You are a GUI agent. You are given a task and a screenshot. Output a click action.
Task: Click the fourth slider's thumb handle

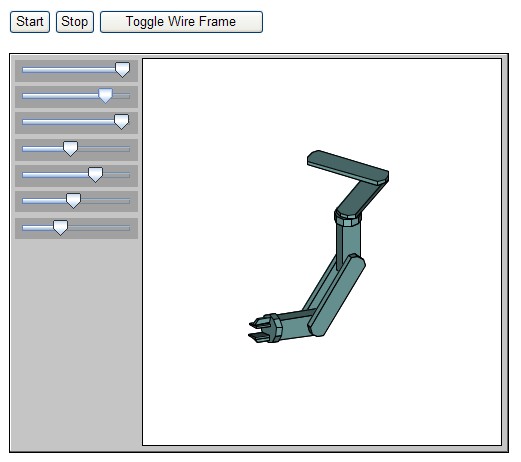click(70, 149)
